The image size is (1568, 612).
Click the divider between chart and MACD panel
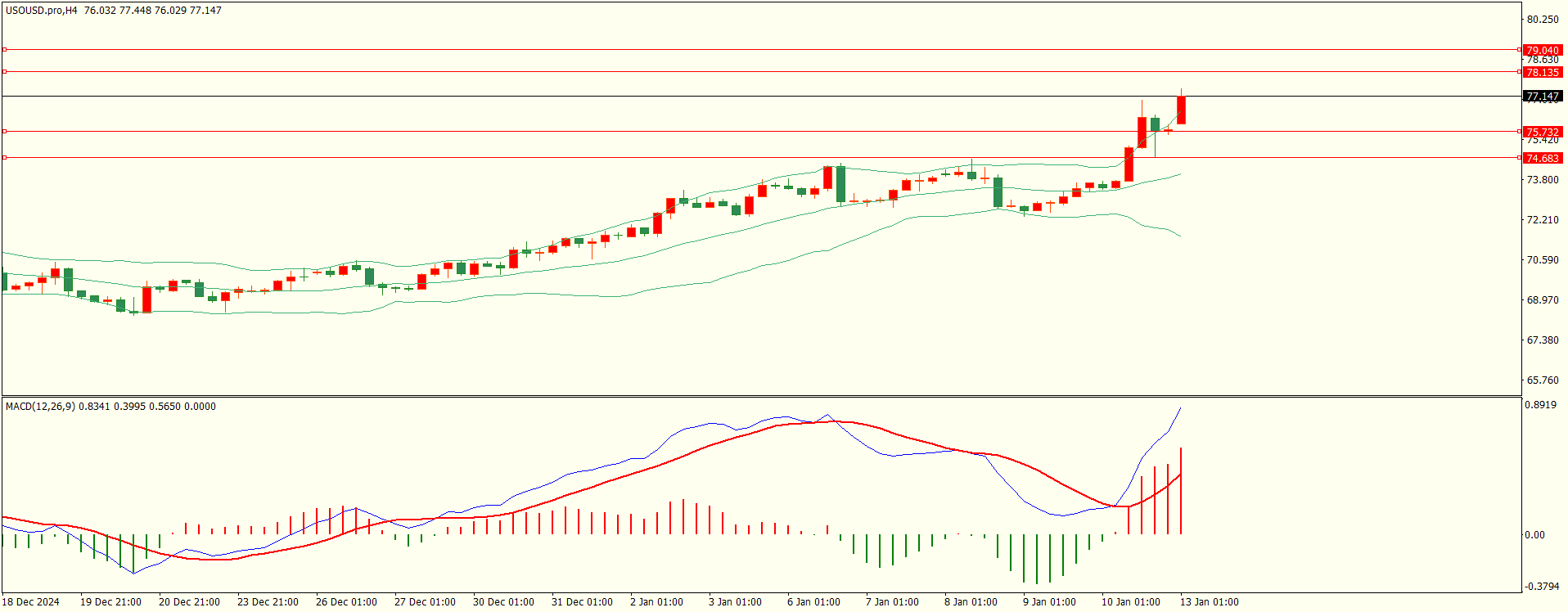click(761, 397)
